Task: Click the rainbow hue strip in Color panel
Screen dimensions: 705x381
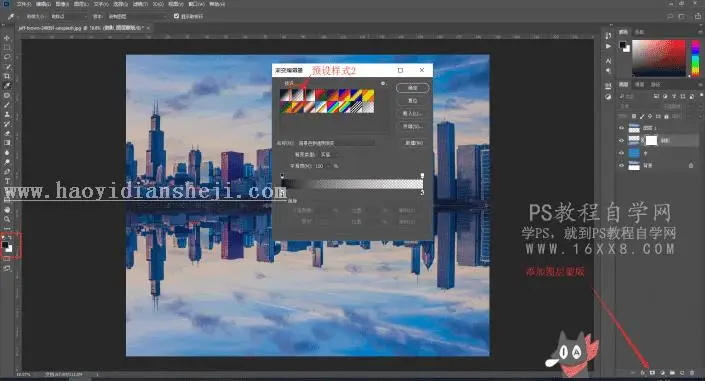Action: click(x=695, y=58)
